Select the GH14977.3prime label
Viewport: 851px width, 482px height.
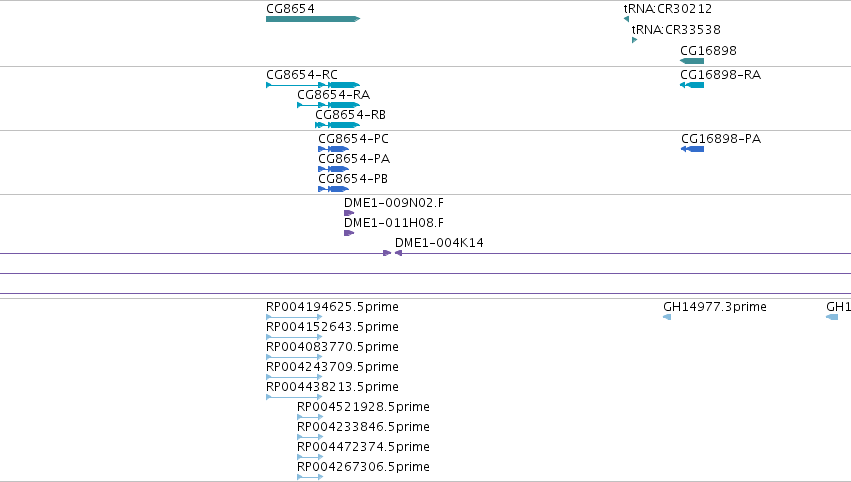(x=715, y=307)
